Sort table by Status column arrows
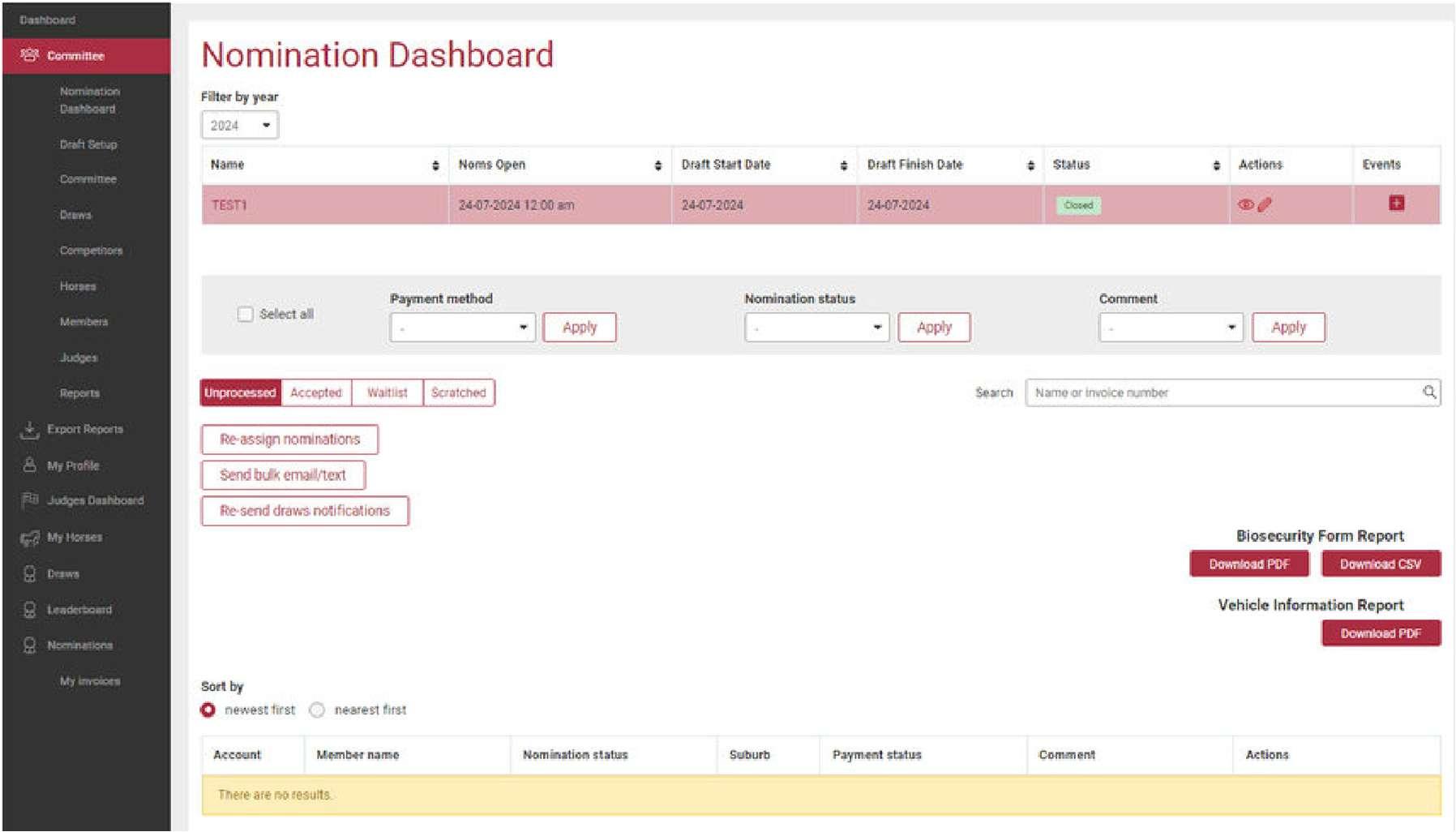The height and width of the screenshot is (832, 1456). click(1216, 165)
